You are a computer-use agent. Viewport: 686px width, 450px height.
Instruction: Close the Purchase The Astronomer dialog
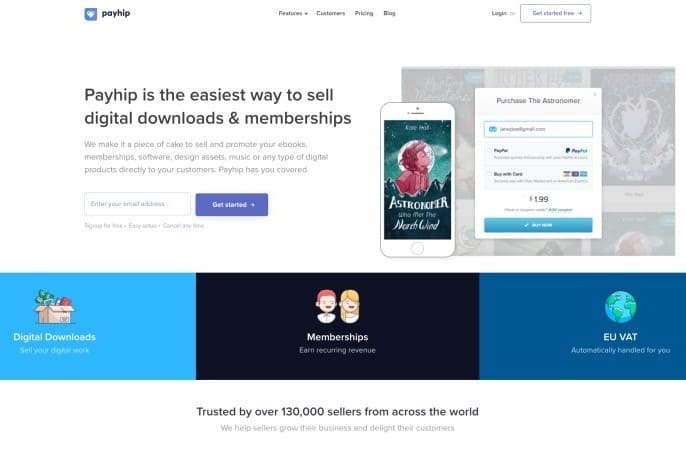coord(595,94)
